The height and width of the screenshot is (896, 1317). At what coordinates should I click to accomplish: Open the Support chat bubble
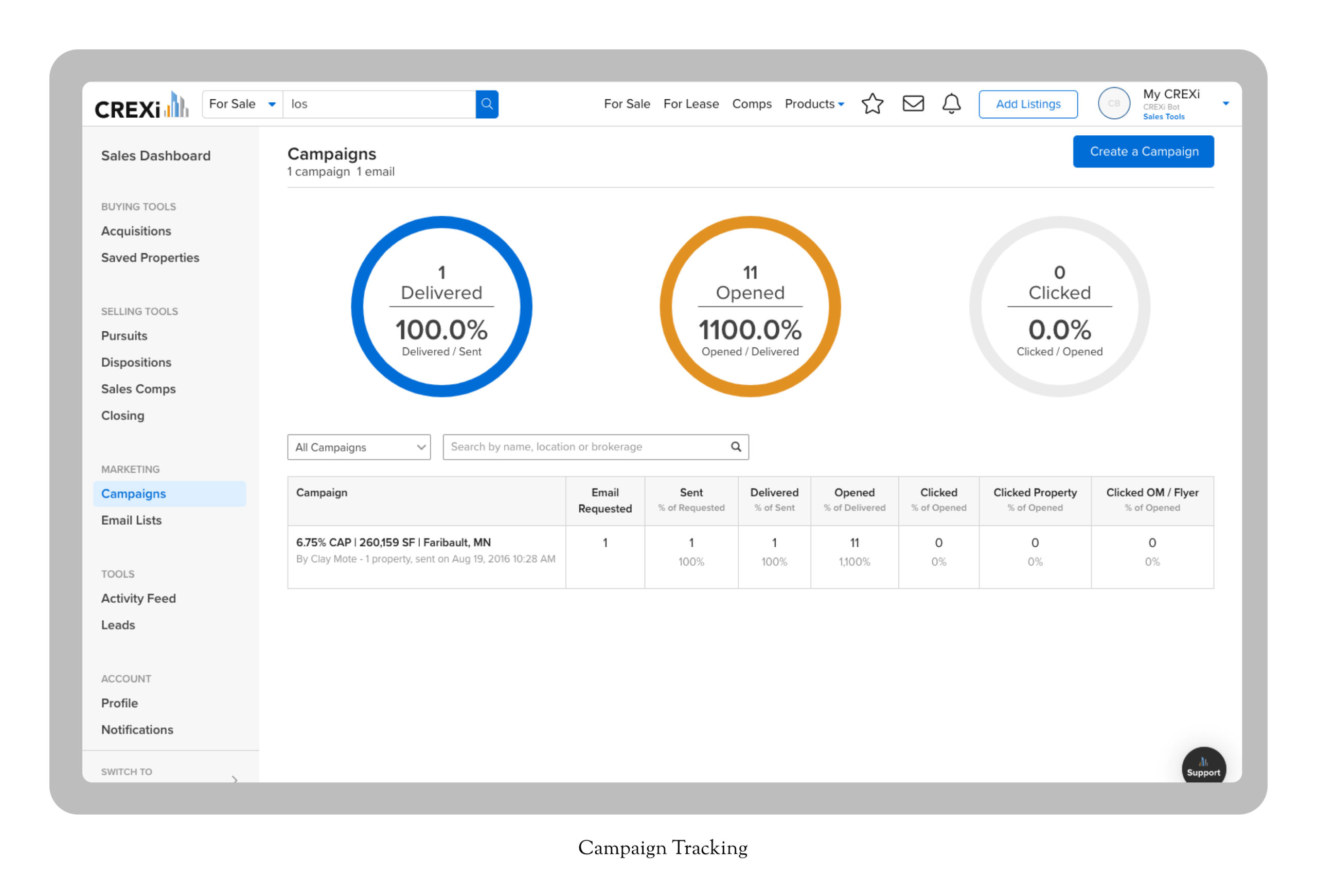click(1203, 767)
